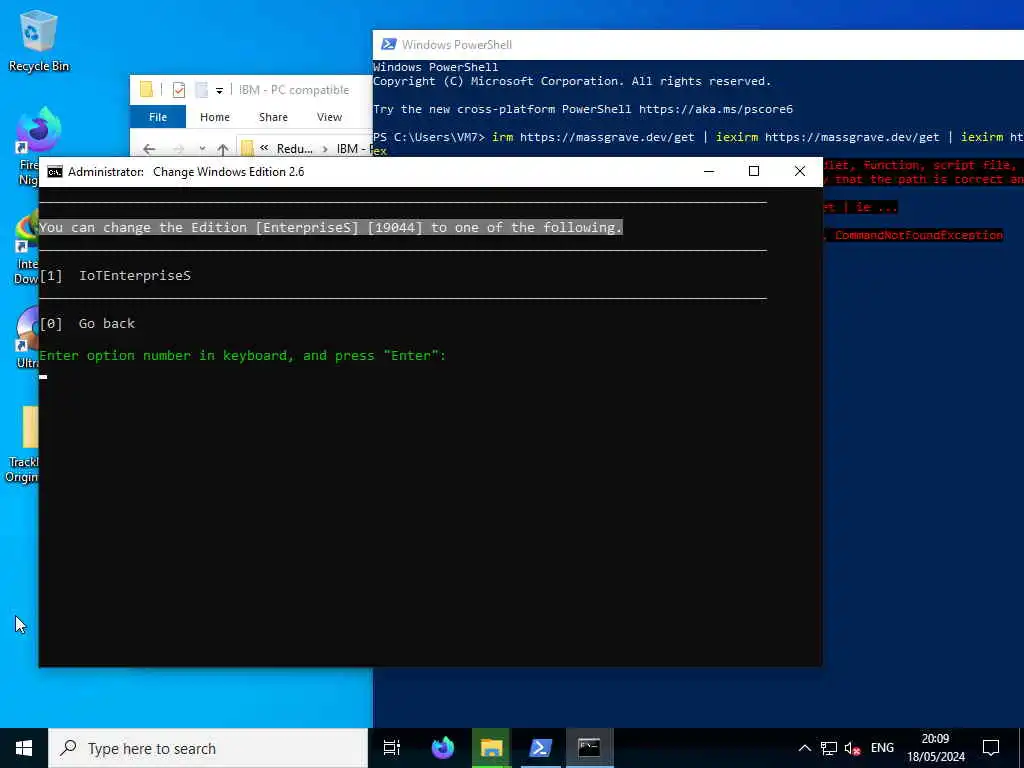Viewport: 1024px width, 768px height.
Task: Switch to File Explorer in the taskbar
Action: point(491,748)
